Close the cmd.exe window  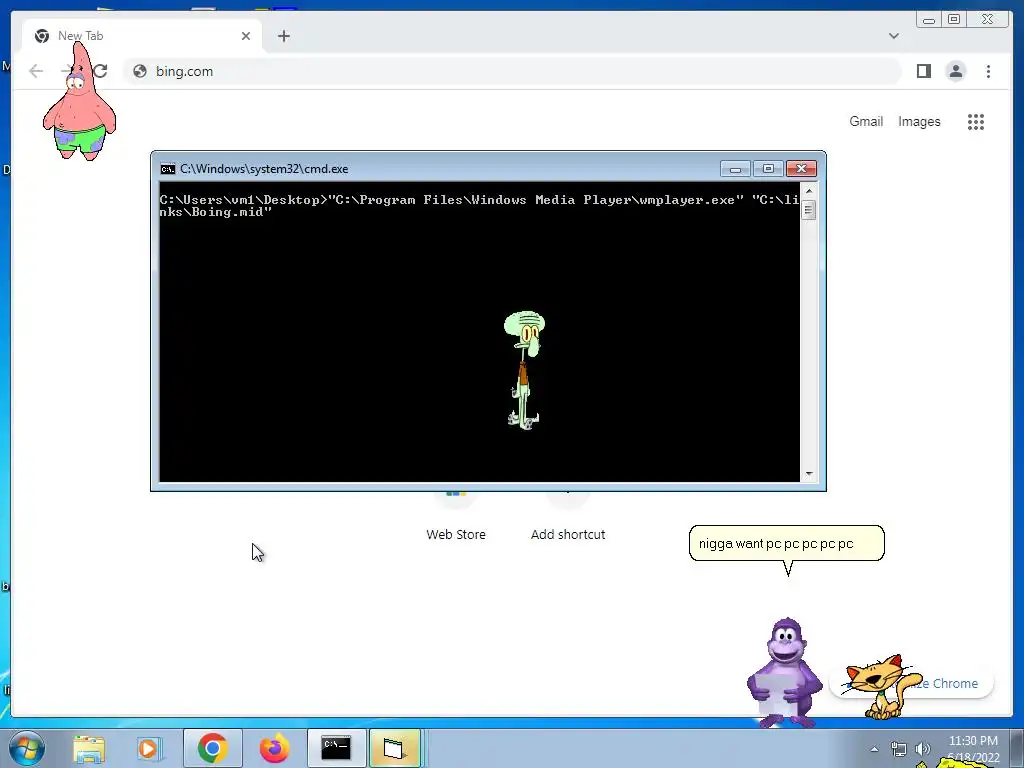[801, 169]
